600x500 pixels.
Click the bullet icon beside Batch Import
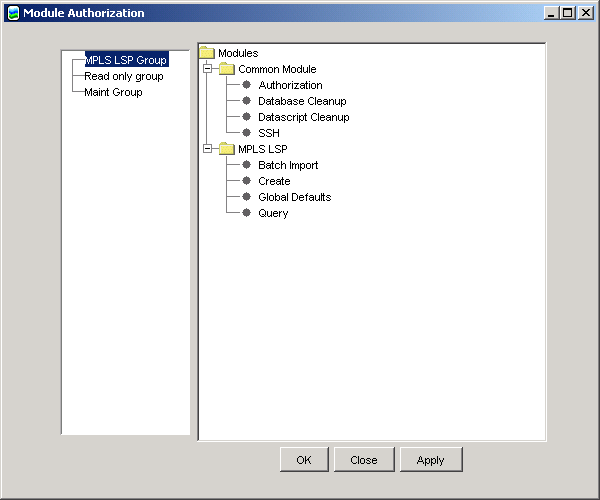tap(246, 164)
